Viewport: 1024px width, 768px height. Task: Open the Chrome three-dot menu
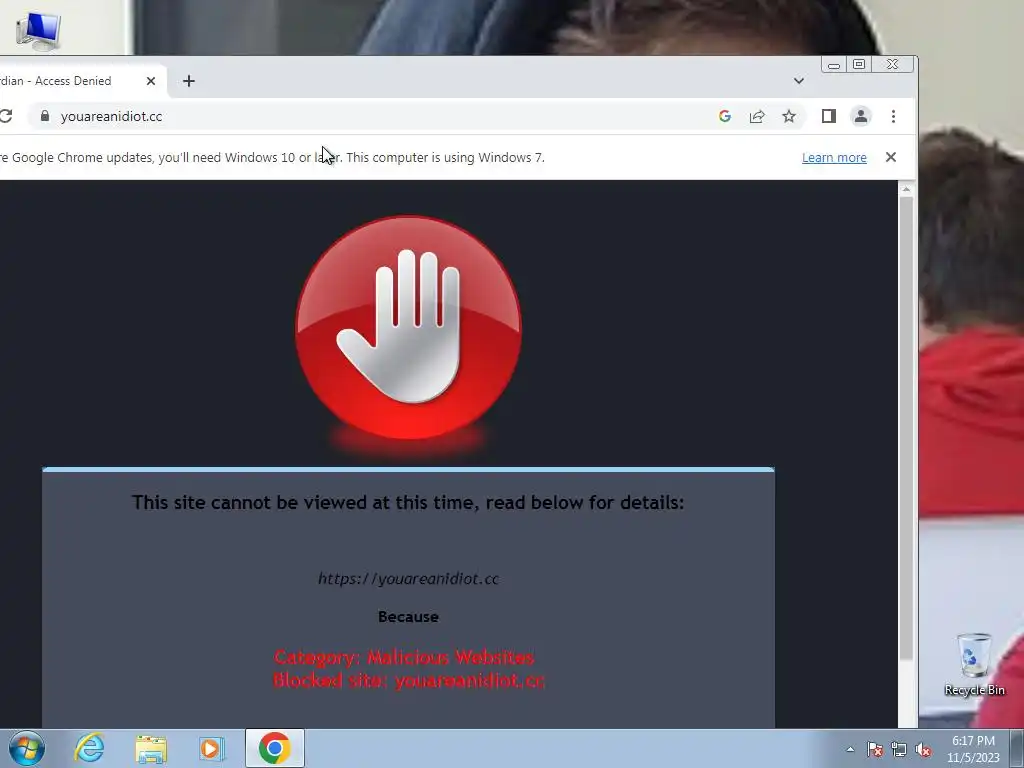click(x=893, y=116)
